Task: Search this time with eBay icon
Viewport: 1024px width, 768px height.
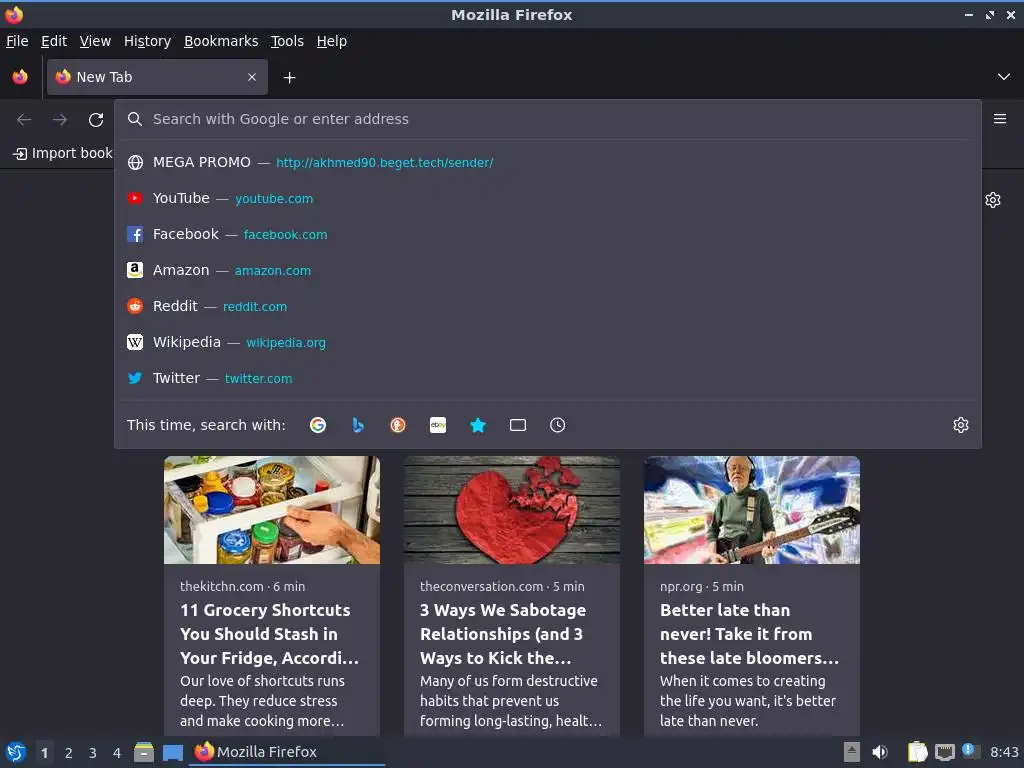Action: [438, 425]
